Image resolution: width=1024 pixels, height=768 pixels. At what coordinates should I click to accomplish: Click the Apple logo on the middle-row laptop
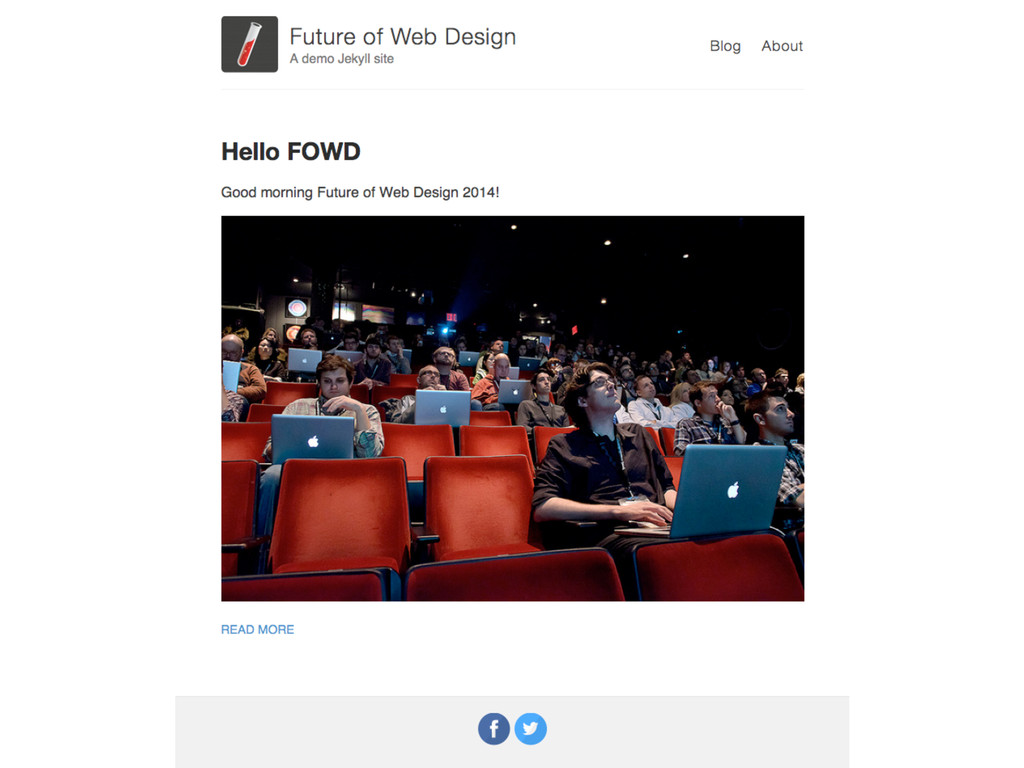(443, 409)
